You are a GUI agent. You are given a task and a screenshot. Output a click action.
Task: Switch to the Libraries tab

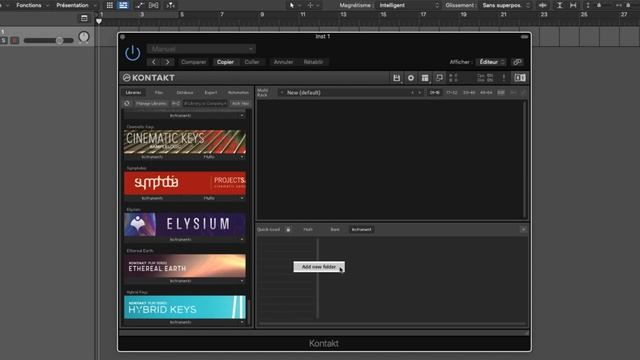(133, 93)
